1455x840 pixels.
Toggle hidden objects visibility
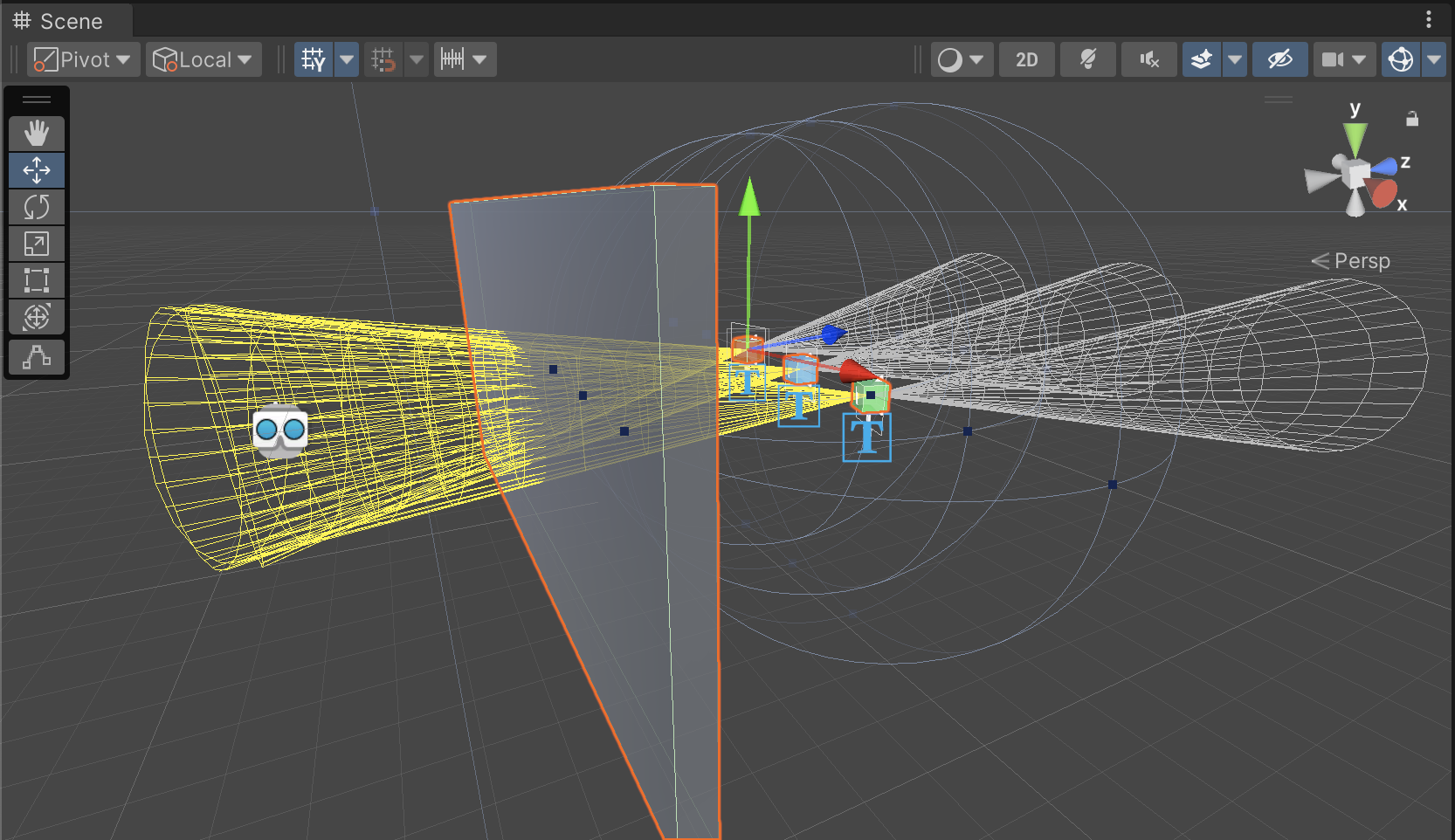(x=1279, y=59)
